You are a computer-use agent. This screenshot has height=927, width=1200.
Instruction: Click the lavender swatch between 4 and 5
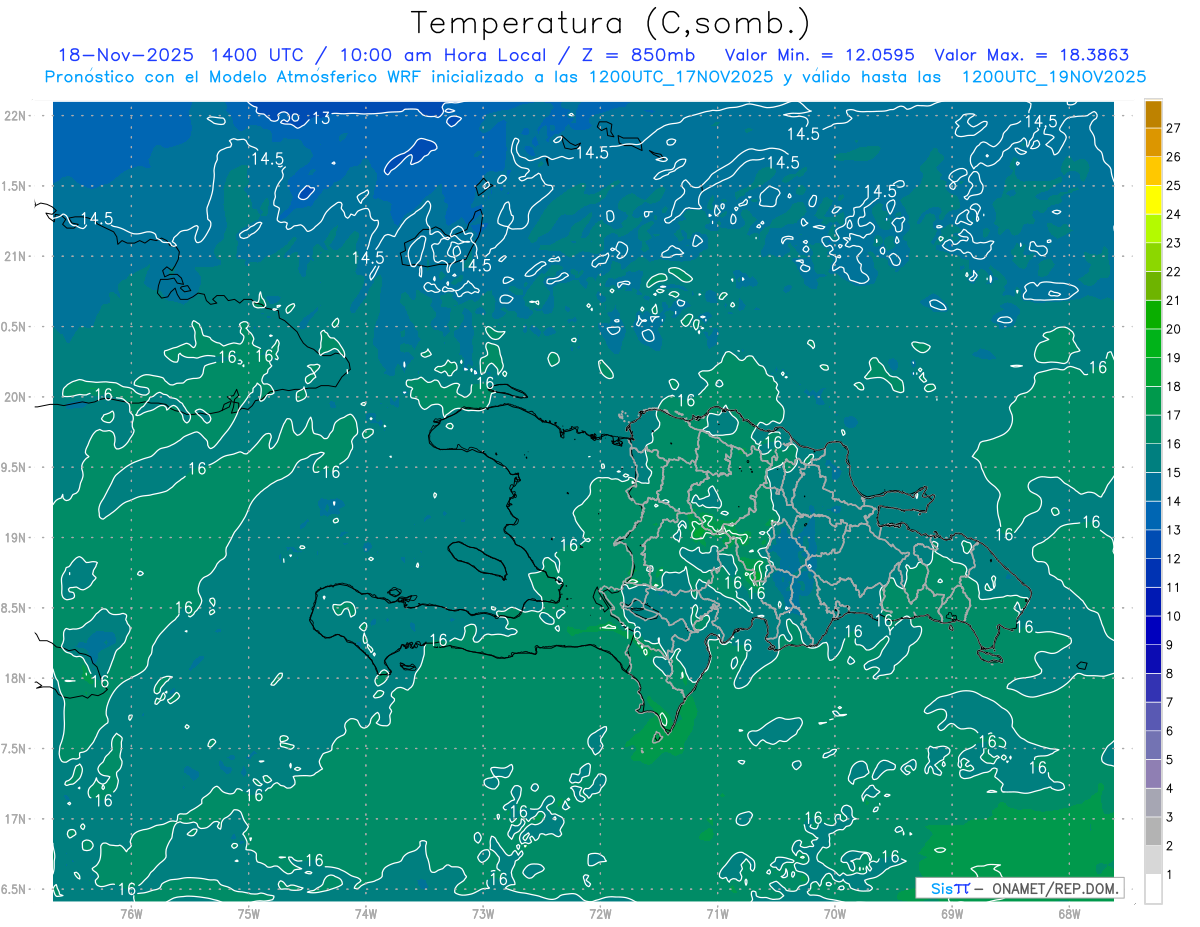coord(1153,774)
